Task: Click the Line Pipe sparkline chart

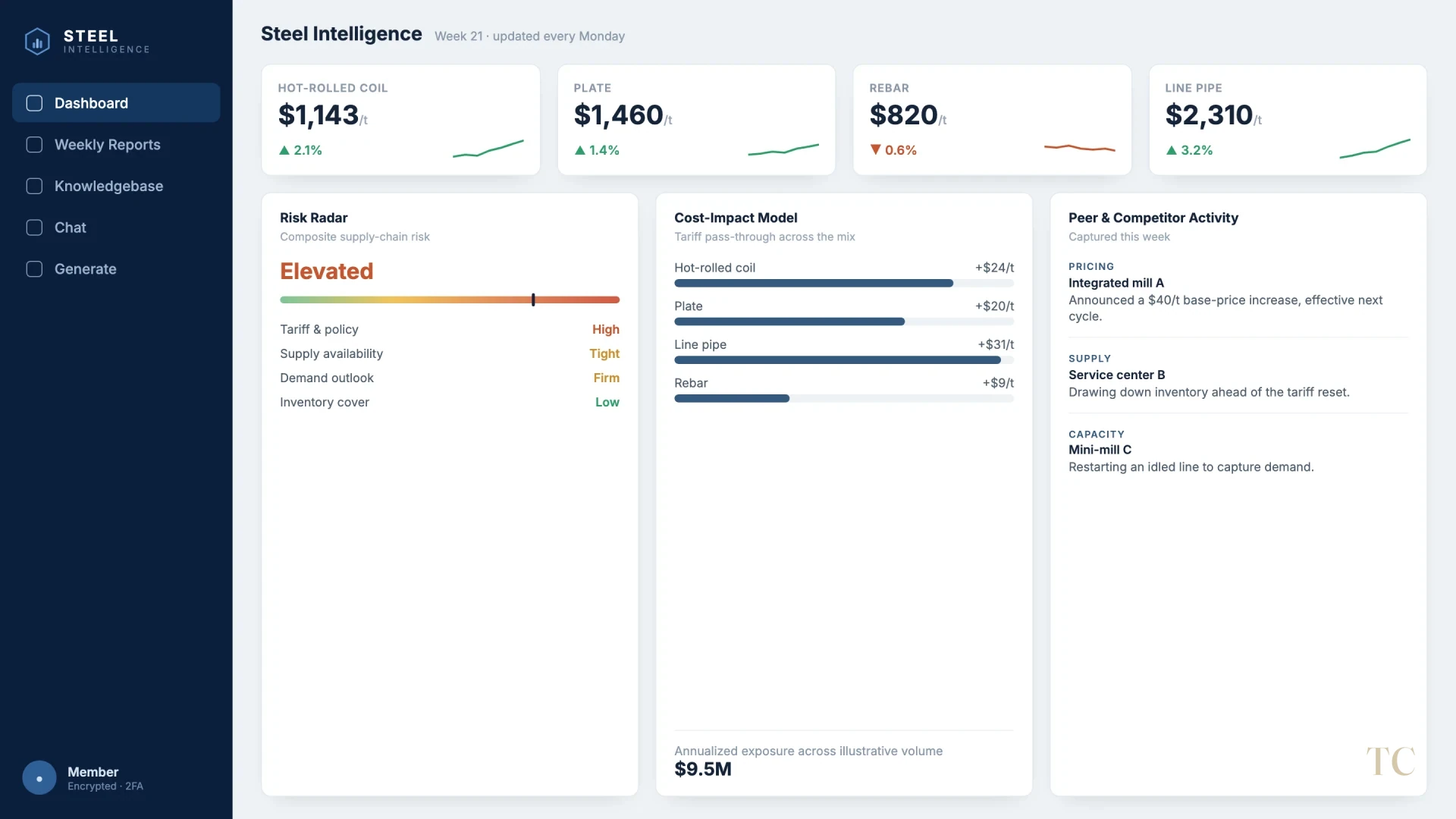Action: [x=1375, y=149]
